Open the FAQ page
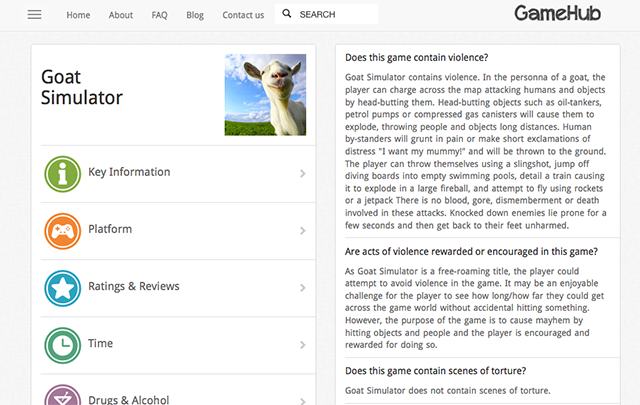This screenshot has width=640, height=405. pos(160,15)
